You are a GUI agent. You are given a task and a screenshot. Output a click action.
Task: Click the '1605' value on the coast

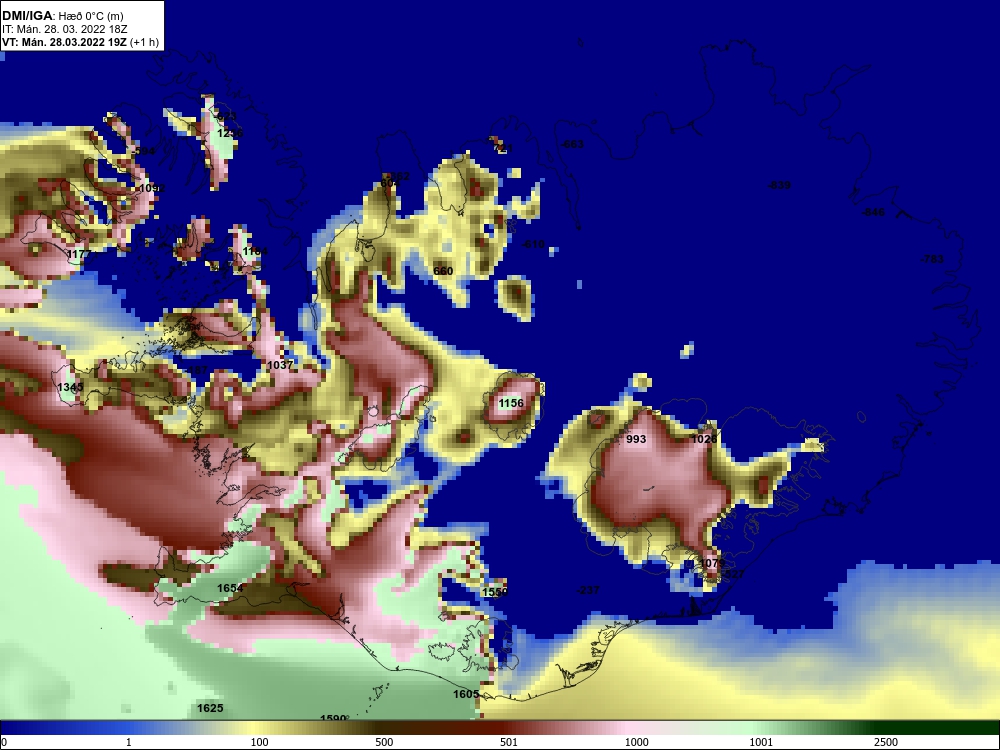coord(466,694)
